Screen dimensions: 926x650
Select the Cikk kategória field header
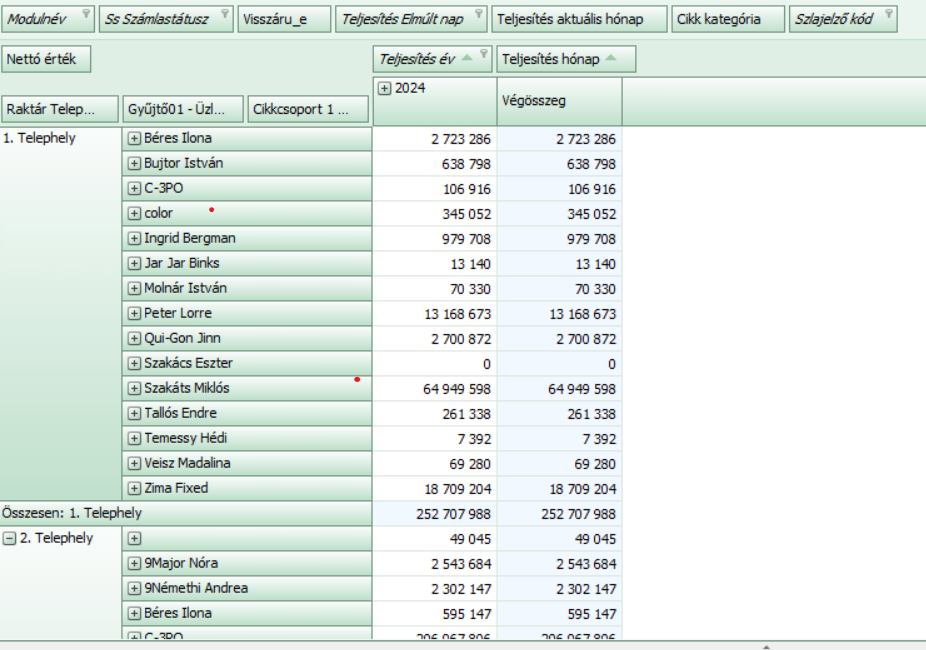pyautogui.click(x=717, y=19)
